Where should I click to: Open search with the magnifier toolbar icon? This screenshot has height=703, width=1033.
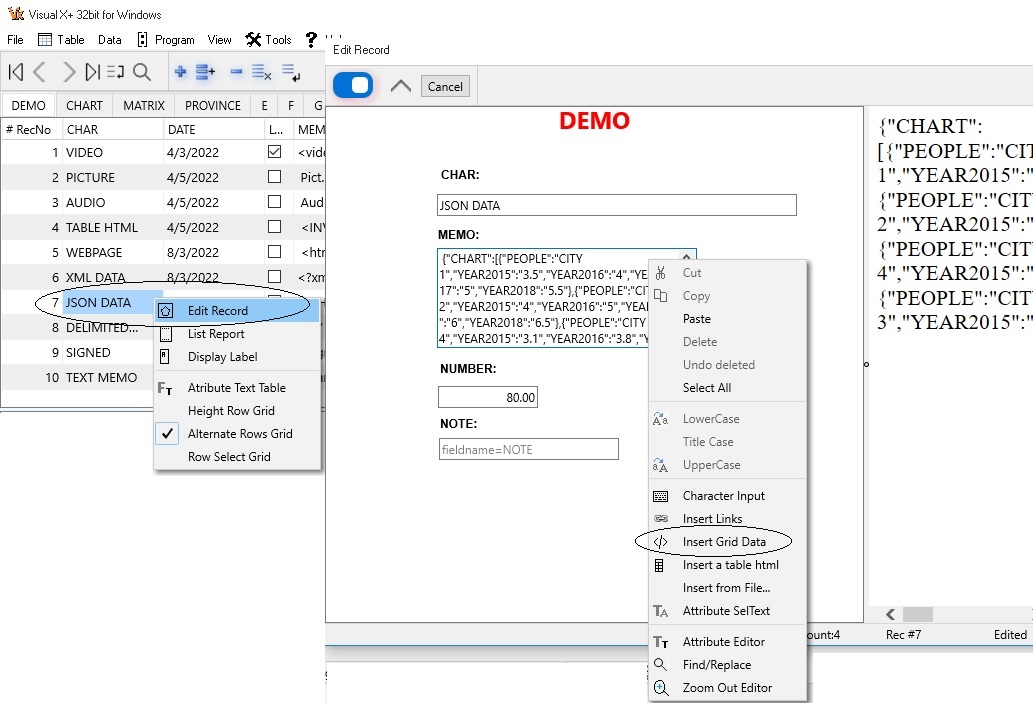click(x=142, y=71)
